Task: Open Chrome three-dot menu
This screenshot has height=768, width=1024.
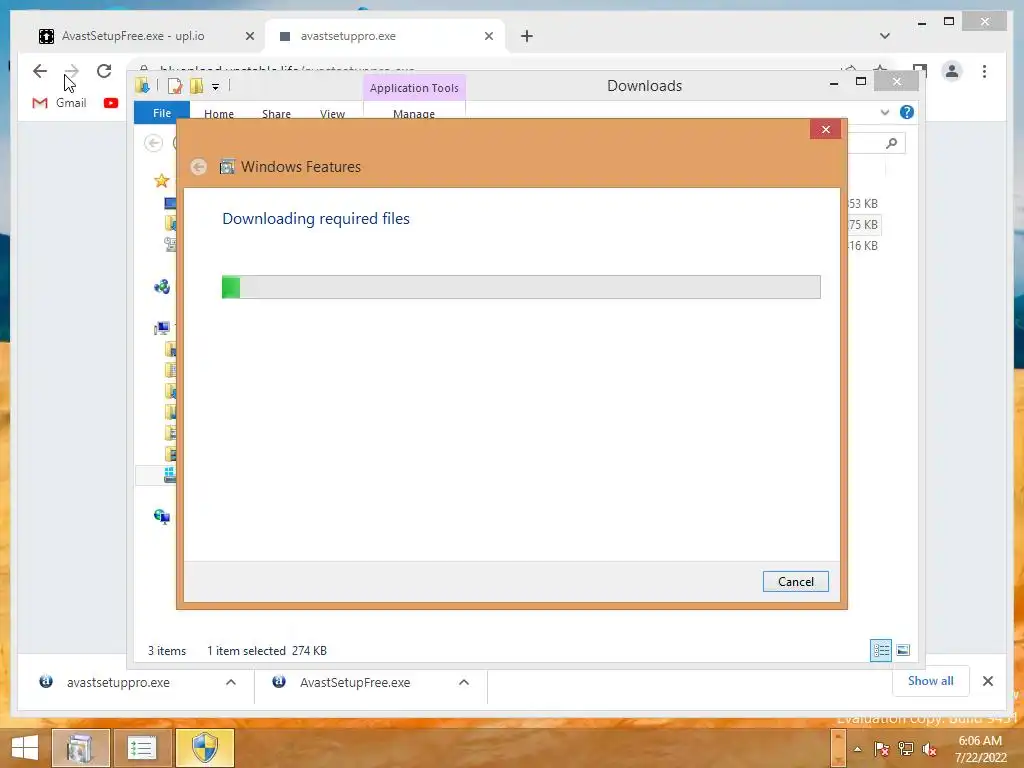Action: [984, 71]
